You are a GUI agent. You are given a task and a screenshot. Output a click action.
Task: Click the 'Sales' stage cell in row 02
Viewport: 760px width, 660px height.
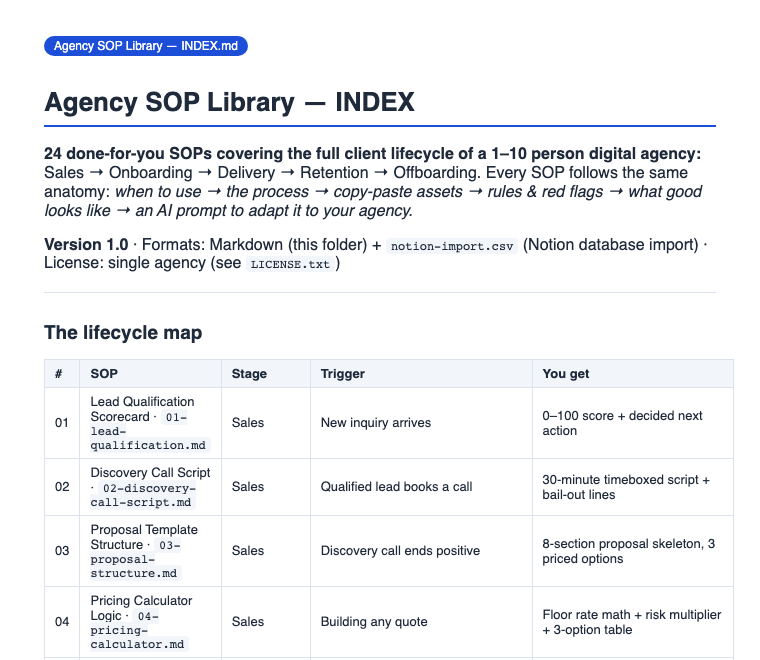tap(266, 487)
